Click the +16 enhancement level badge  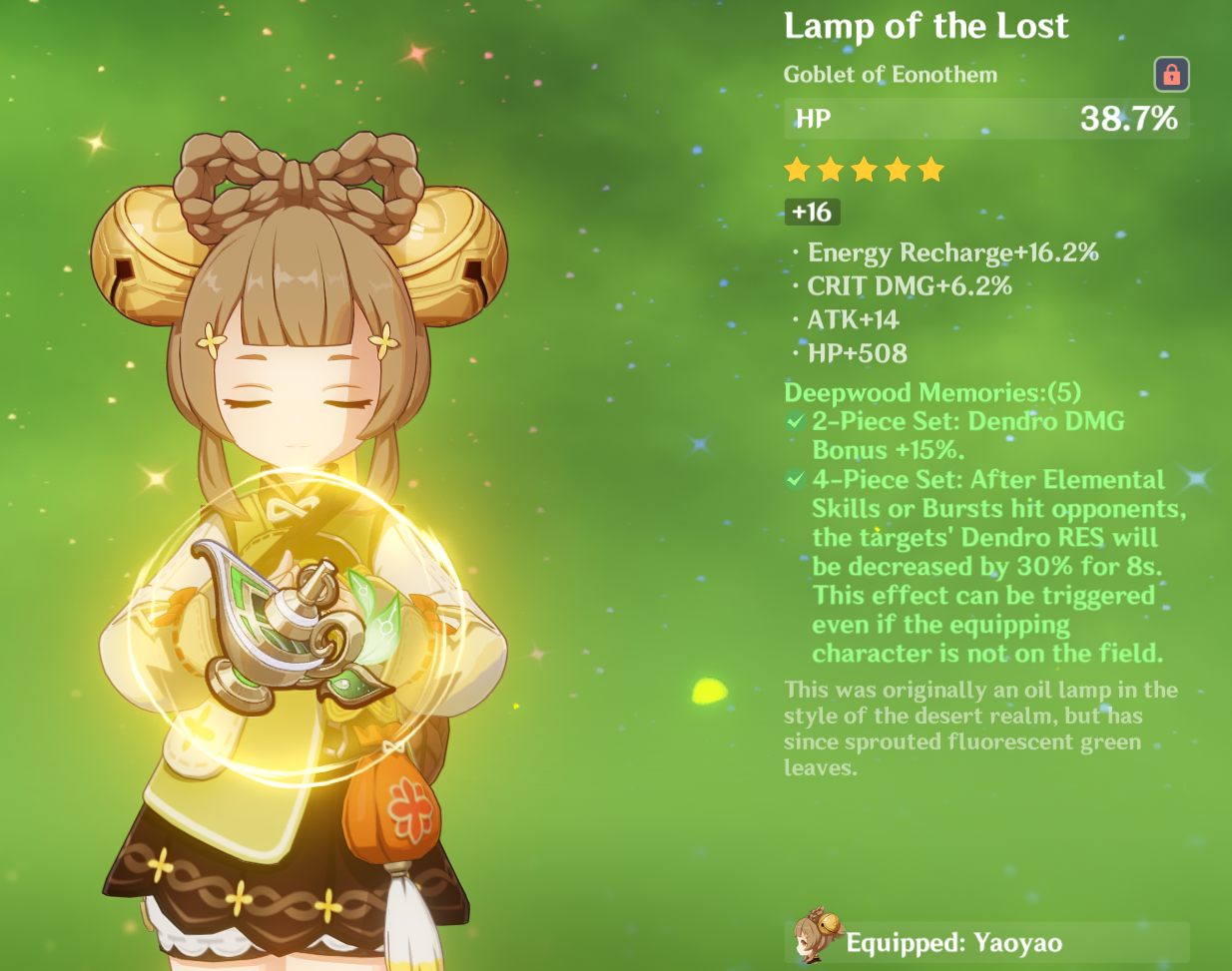(813, 212)
